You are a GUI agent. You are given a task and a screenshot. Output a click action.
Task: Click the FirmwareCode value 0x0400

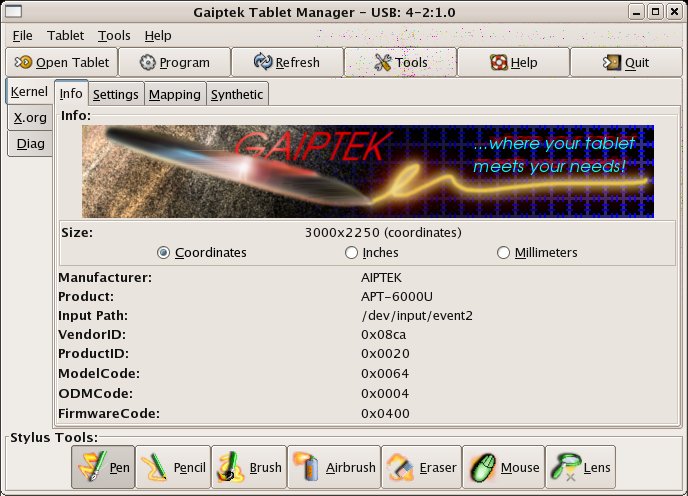pos(385,413)
